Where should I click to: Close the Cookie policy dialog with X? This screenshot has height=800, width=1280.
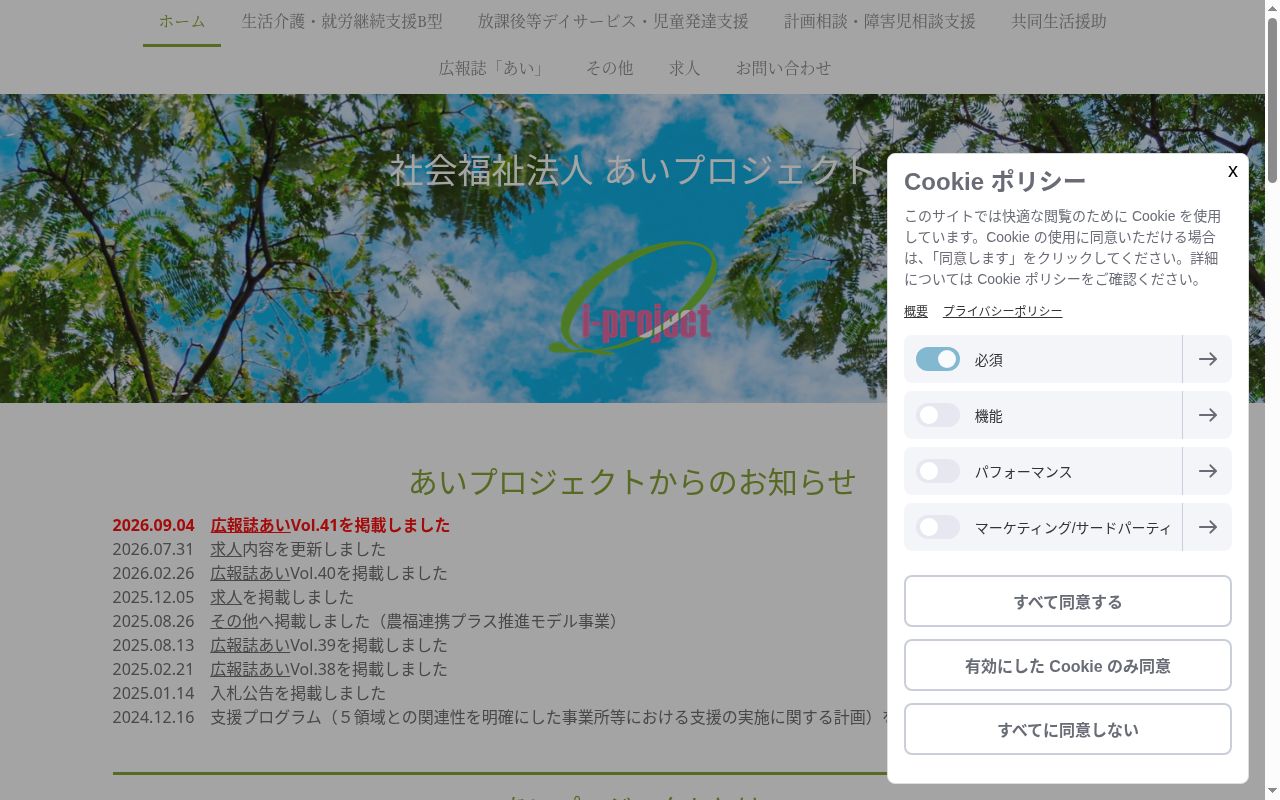pyautogui.click(x=1233, y=171)
